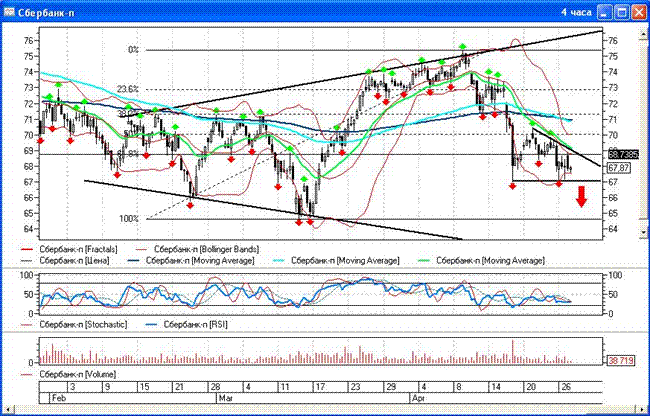Click the 23.6% Fibonacci level label
This screenshot has height=416, width=650.
pos(128,89)
